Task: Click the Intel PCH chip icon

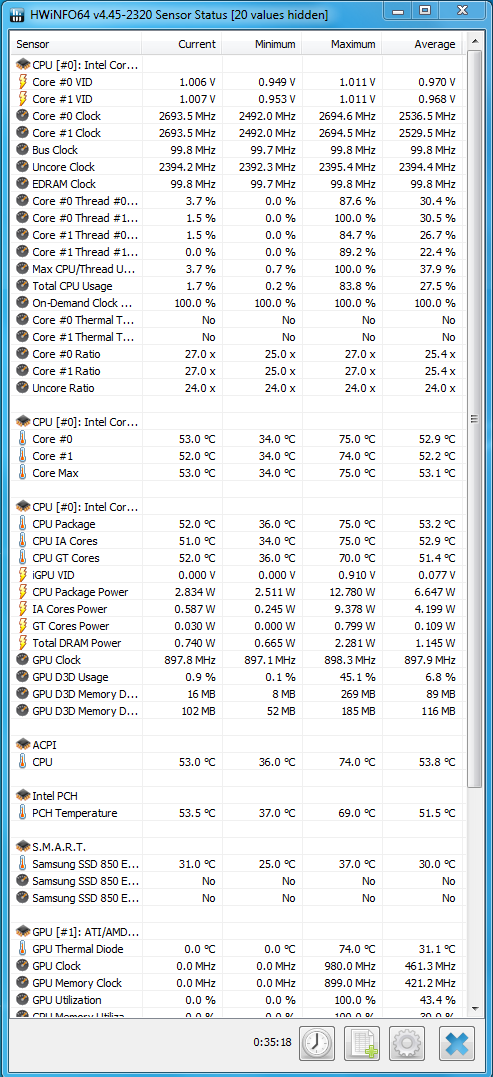Action: pyautogui.click(x=23, y=796)
